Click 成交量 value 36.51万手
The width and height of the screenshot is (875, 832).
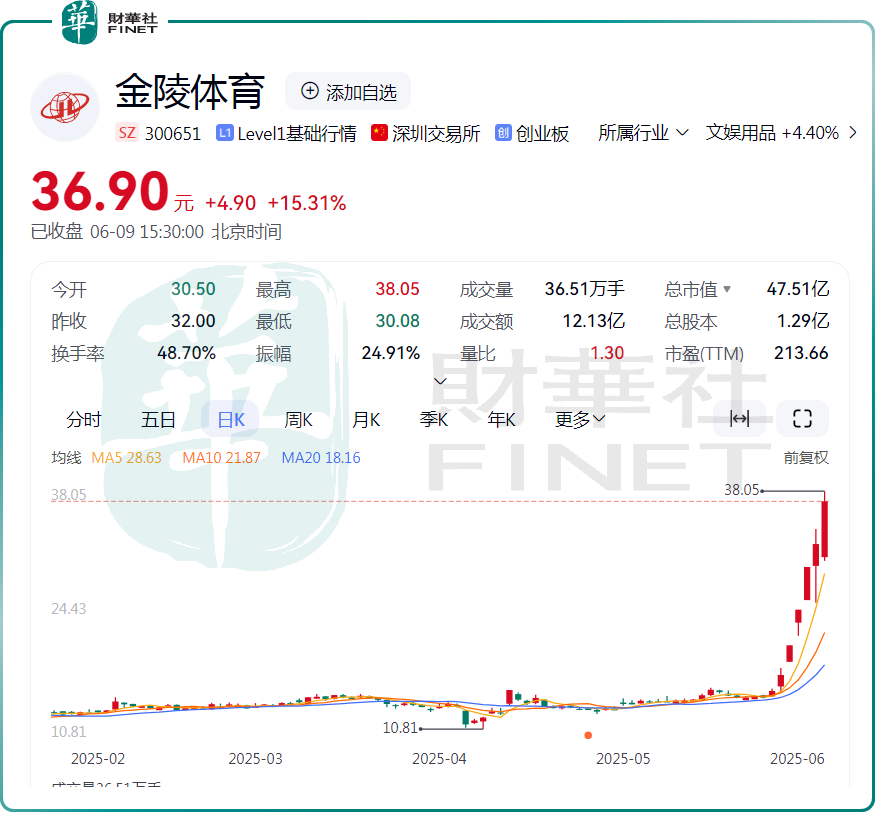(x=584, y=288)
